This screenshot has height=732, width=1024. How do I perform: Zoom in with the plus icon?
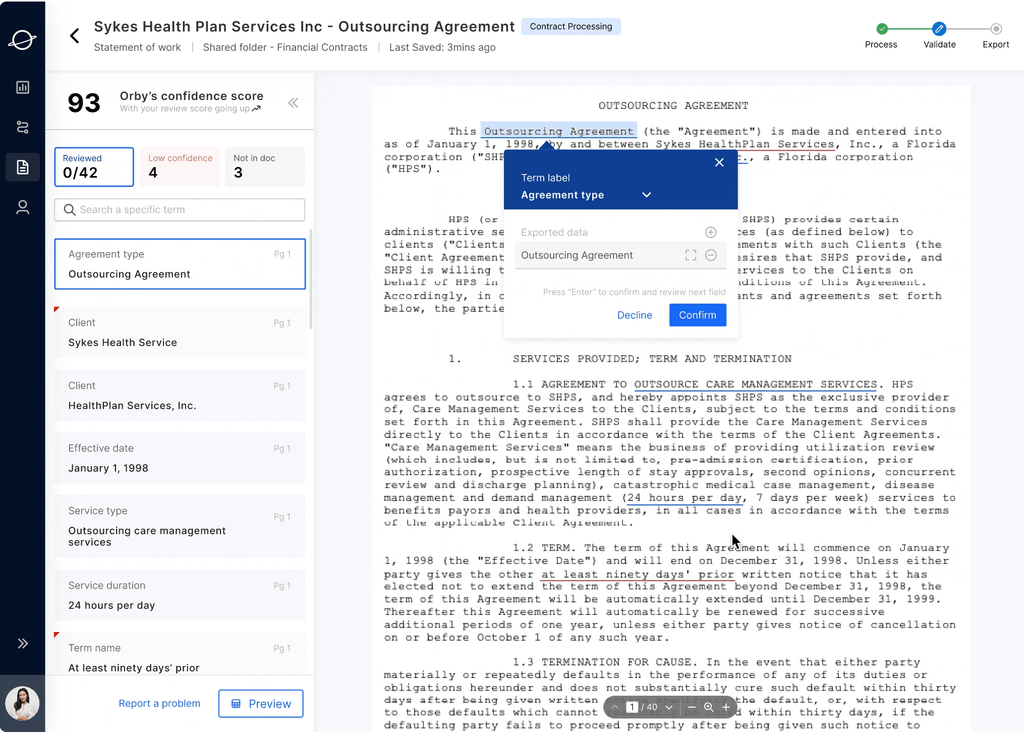point(726,707)
